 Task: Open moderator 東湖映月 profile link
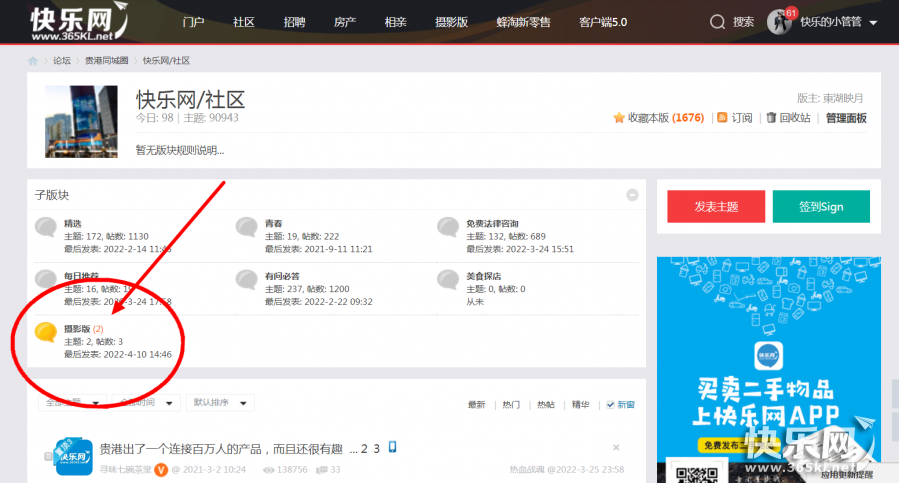[x=843, y=98]
